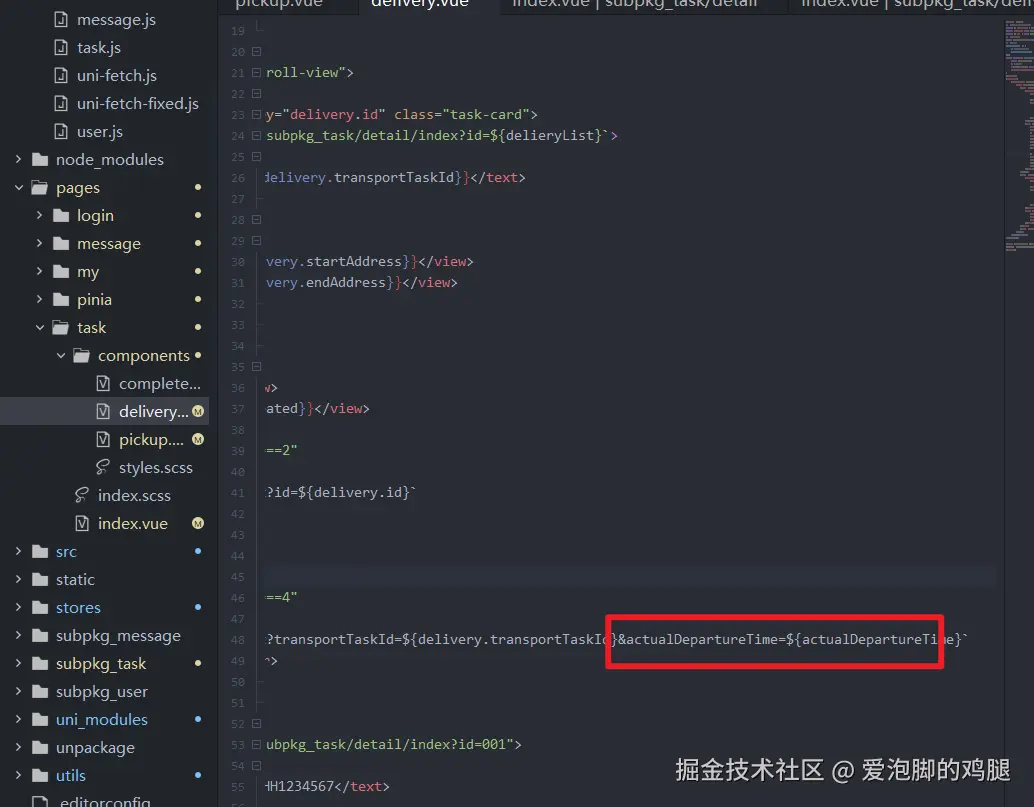Click the task.js file icon
Screen dimensions: 1034x807
61,47
